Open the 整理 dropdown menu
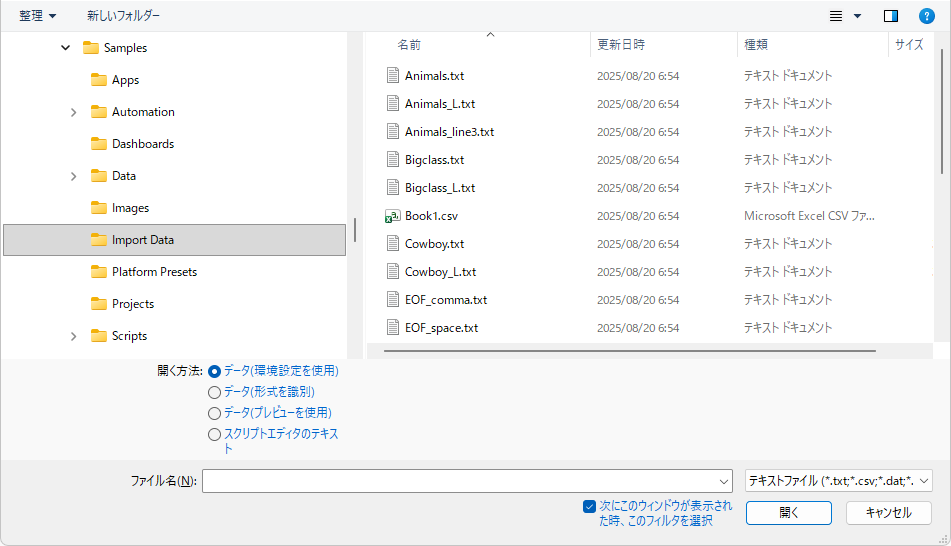The image size is (951, 546). (x=38, y=16)
